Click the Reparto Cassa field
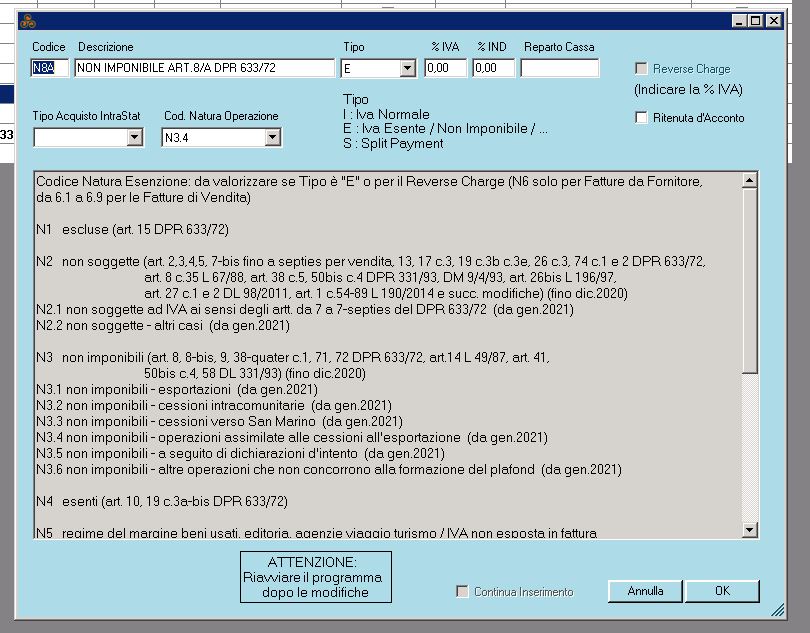 pos(560,69)
